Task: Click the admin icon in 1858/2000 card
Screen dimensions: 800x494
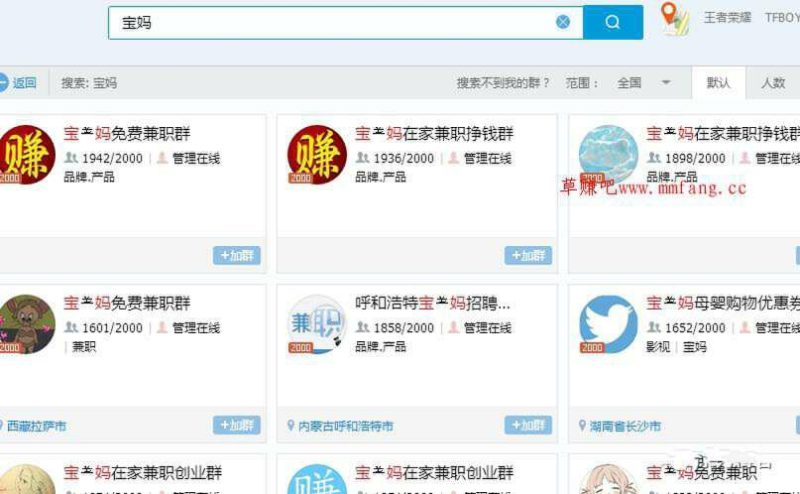Action: click(x=454, y=327)
